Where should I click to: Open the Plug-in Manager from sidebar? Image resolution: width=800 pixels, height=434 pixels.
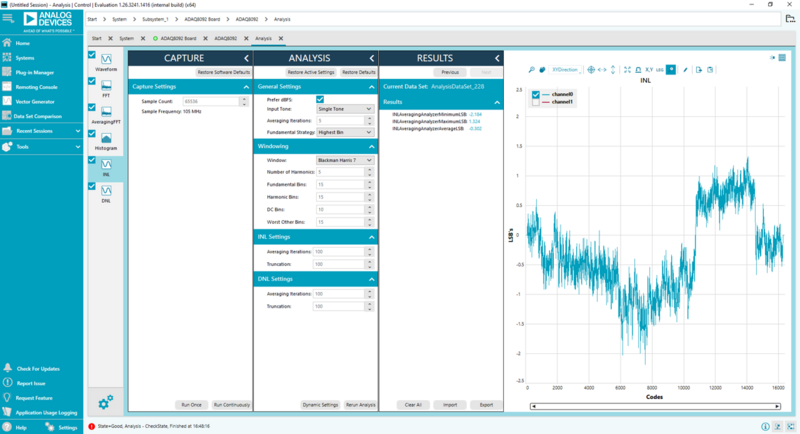pos(35,73)
